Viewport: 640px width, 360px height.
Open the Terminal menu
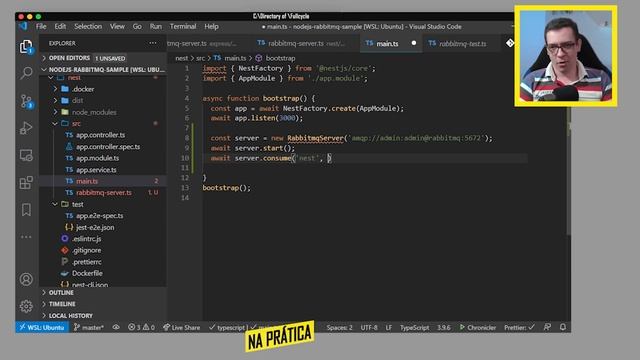pyautogui.click(x=183, y=27)
